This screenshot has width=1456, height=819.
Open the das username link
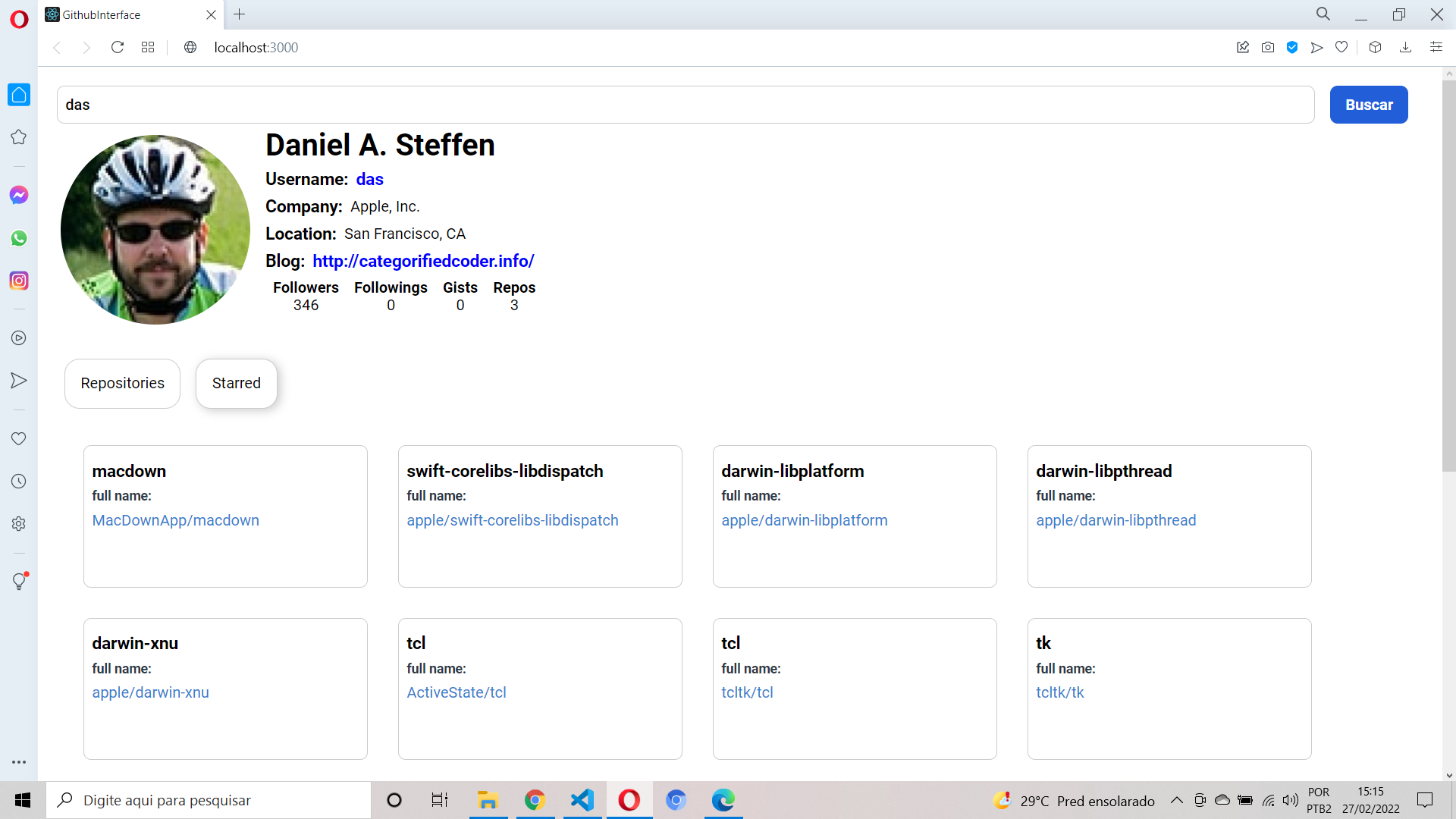(370, 180)
